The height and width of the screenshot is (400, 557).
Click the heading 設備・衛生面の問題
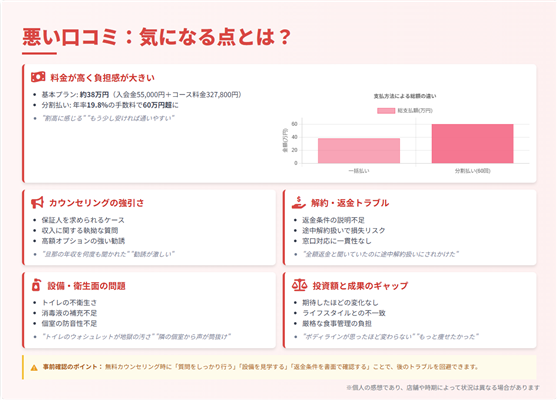[x=86, y=286]
